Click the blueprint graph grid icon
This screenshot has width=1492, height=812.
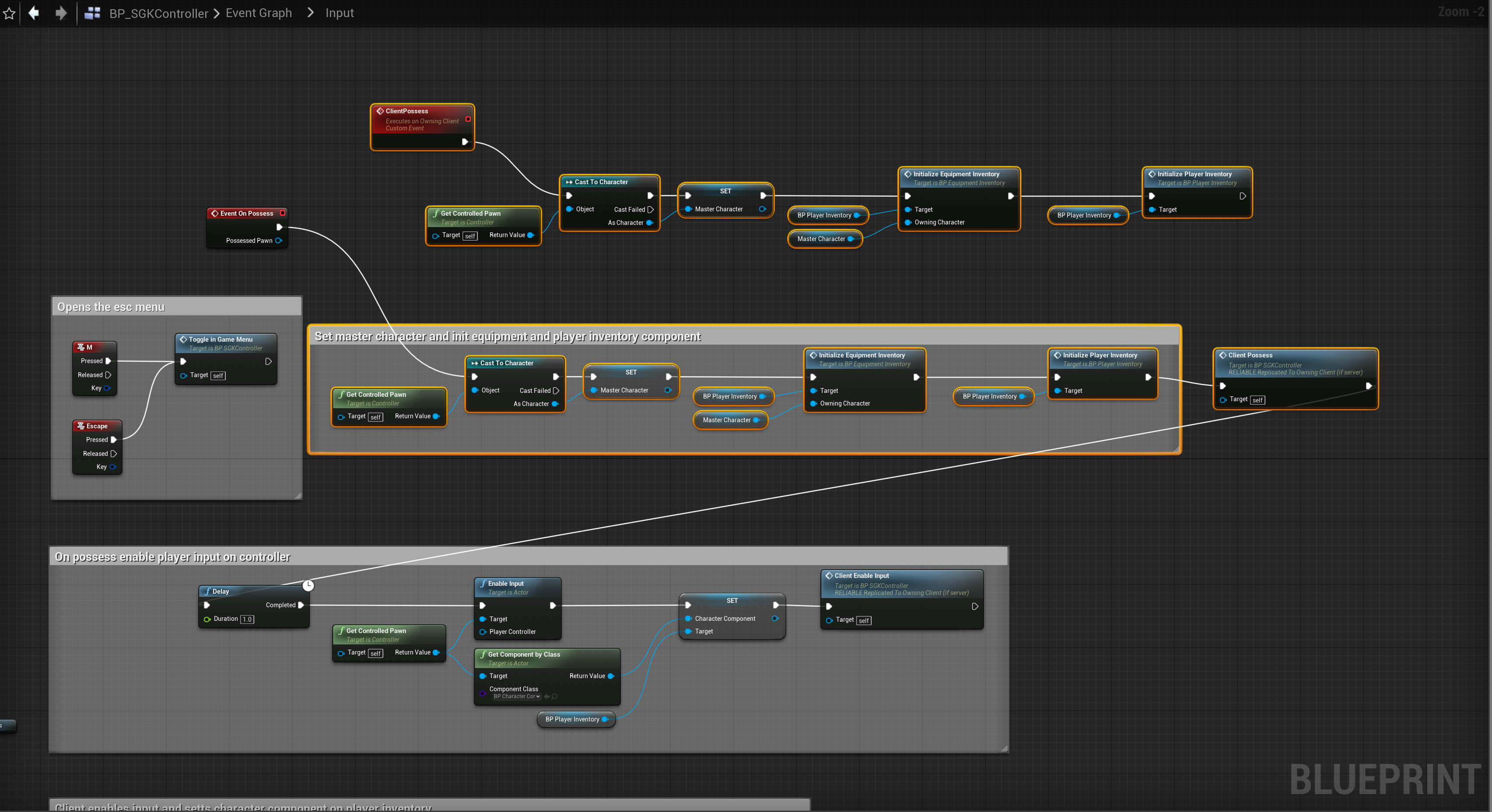[x=92, y=13]
